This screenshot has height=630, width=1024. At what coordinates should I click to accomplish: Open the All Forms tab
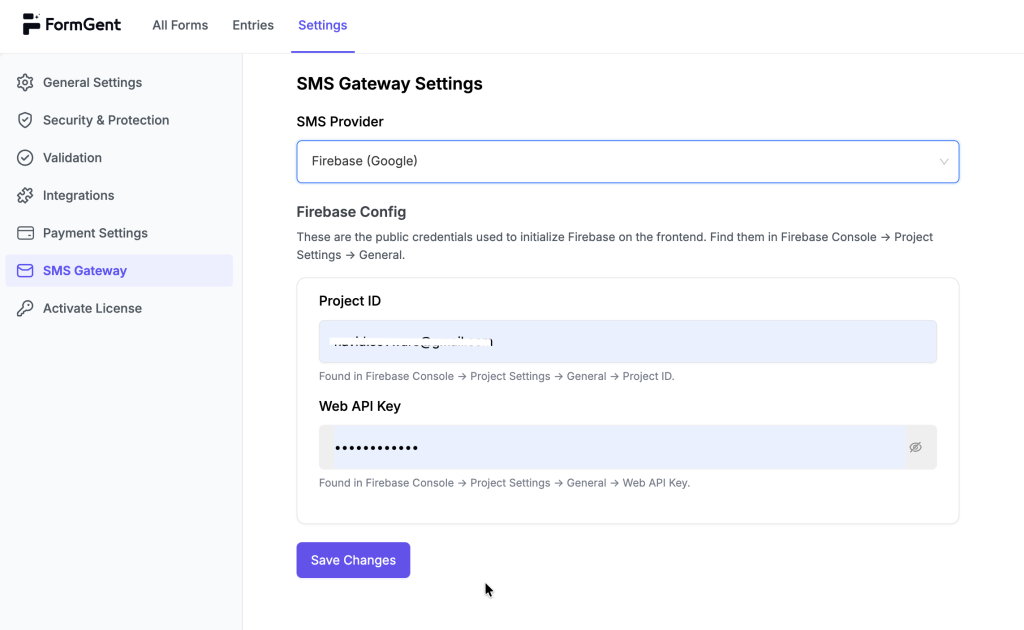point(180,25)
